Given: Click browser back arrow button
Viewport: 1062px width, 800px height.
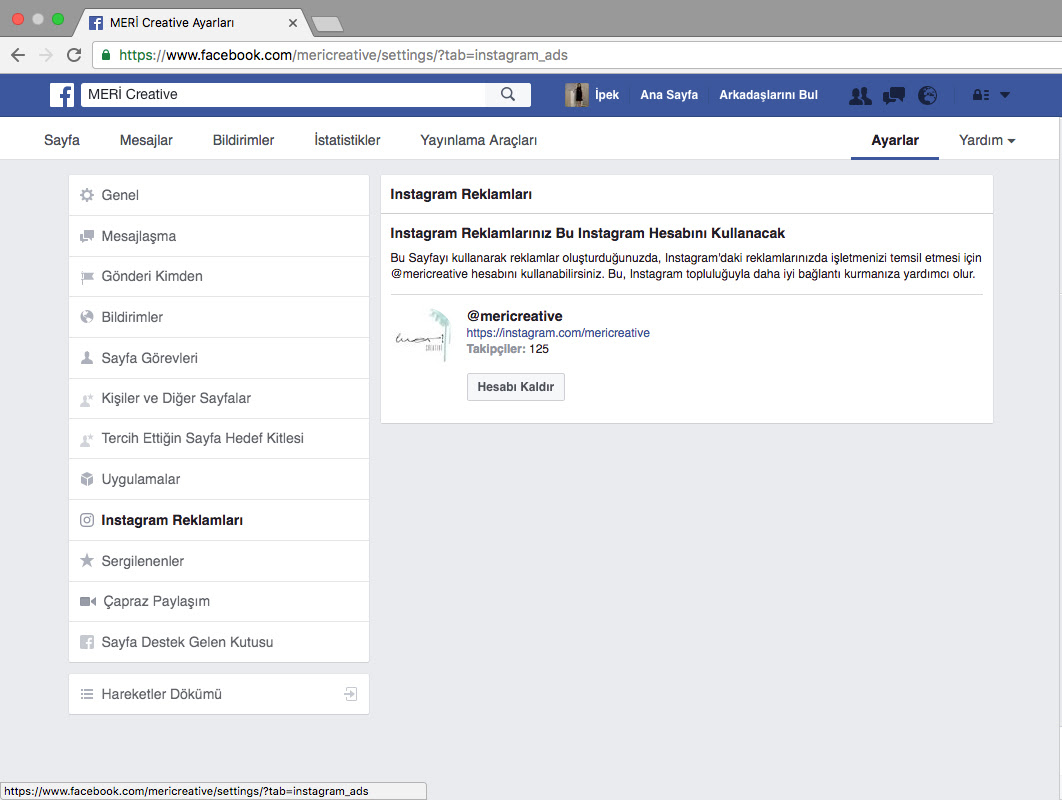Looking at the screenshot, I should (x=18, y=55).
